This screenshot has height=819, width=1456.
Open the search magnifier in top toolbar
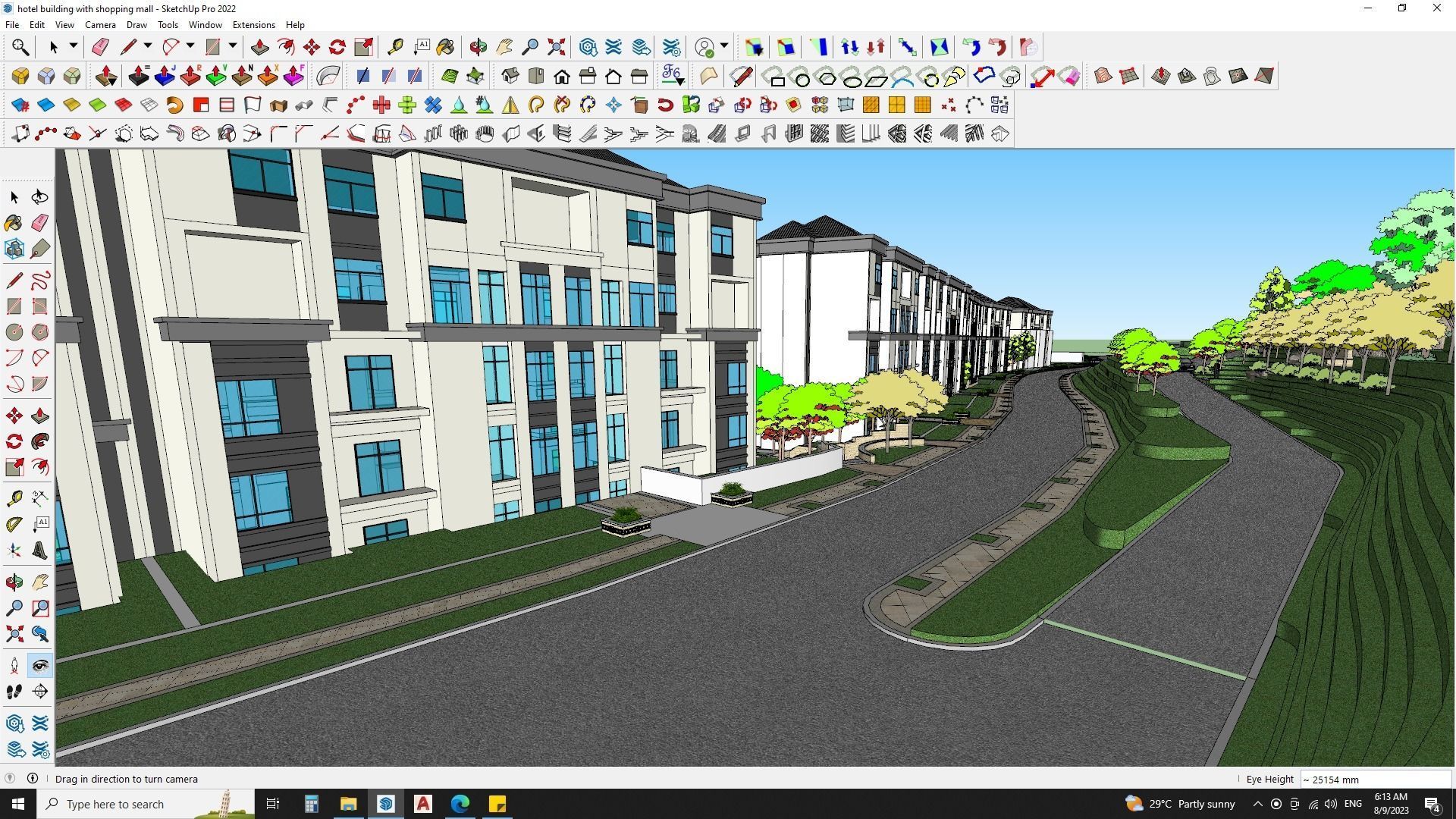pyautogui.click(x=20, y=47)
